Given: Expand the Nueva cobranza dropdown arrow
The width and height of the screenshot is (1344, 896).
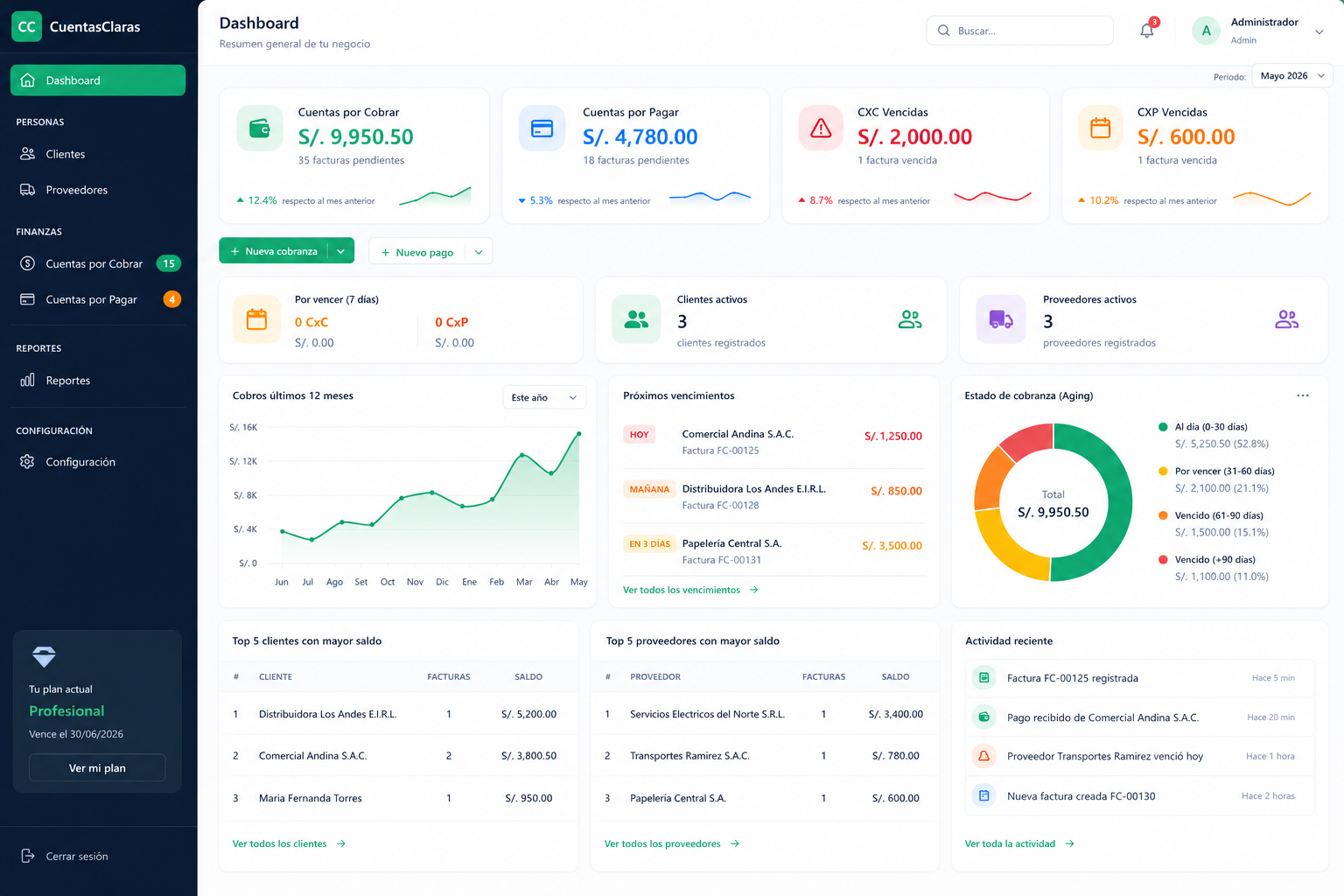Looking at the screenshot, I should (x=340, y=251).
